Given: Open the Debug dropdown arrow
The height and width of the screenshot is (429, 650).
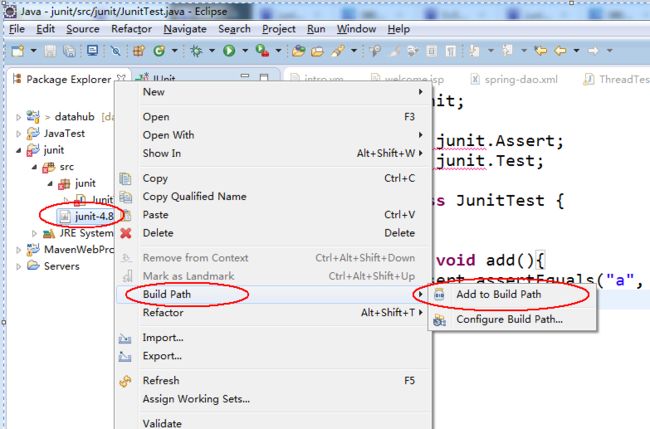Looking at the screenshot, I should point(212,51).
